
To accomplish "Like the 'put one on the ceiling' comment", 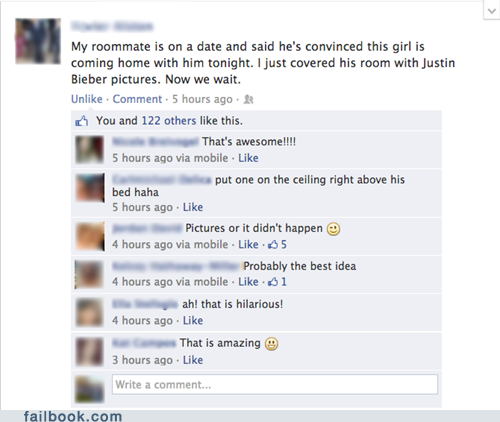I will [193, 207].
